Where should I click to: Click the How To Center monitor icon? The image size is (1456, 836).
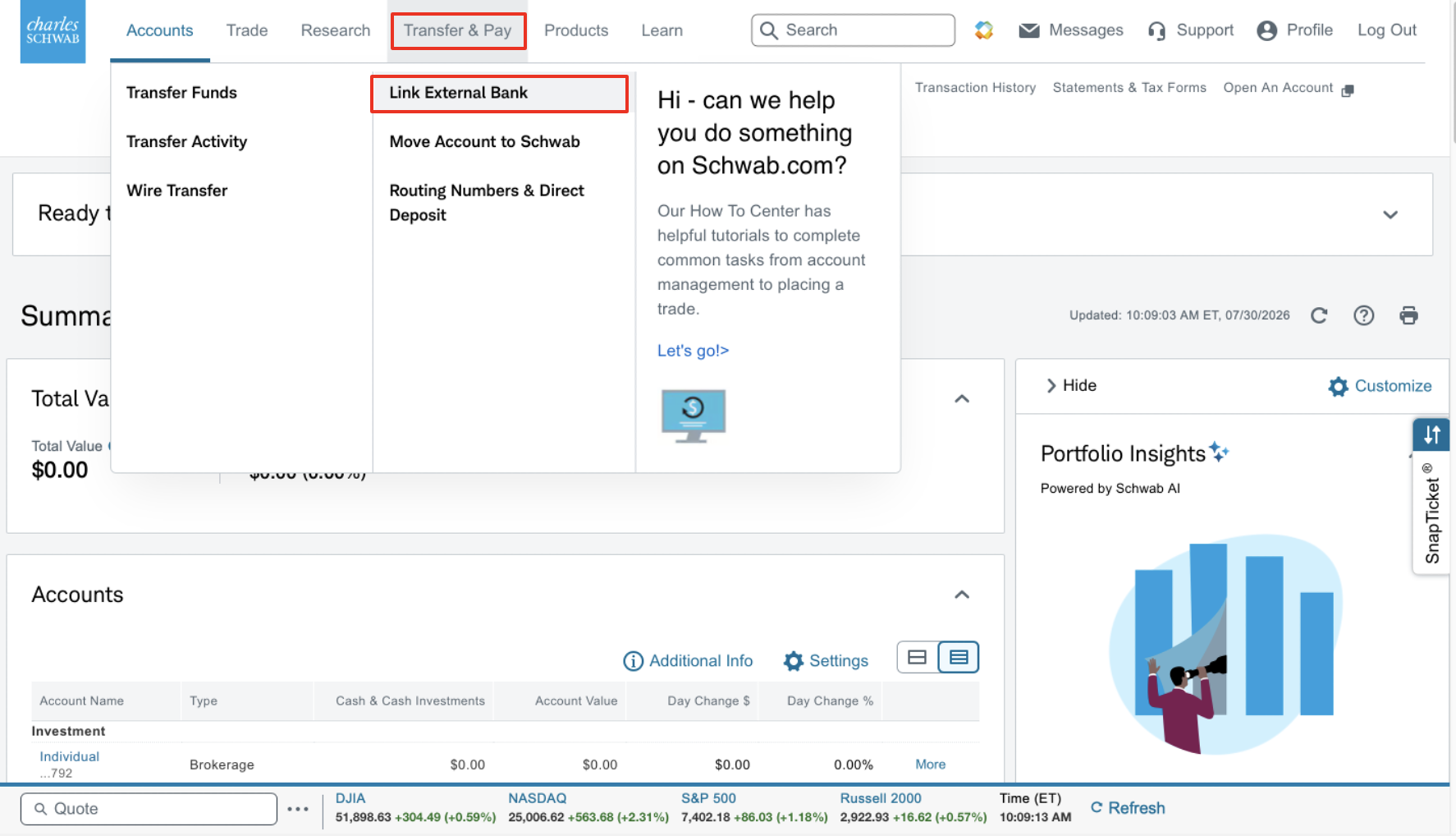(694, 416)
